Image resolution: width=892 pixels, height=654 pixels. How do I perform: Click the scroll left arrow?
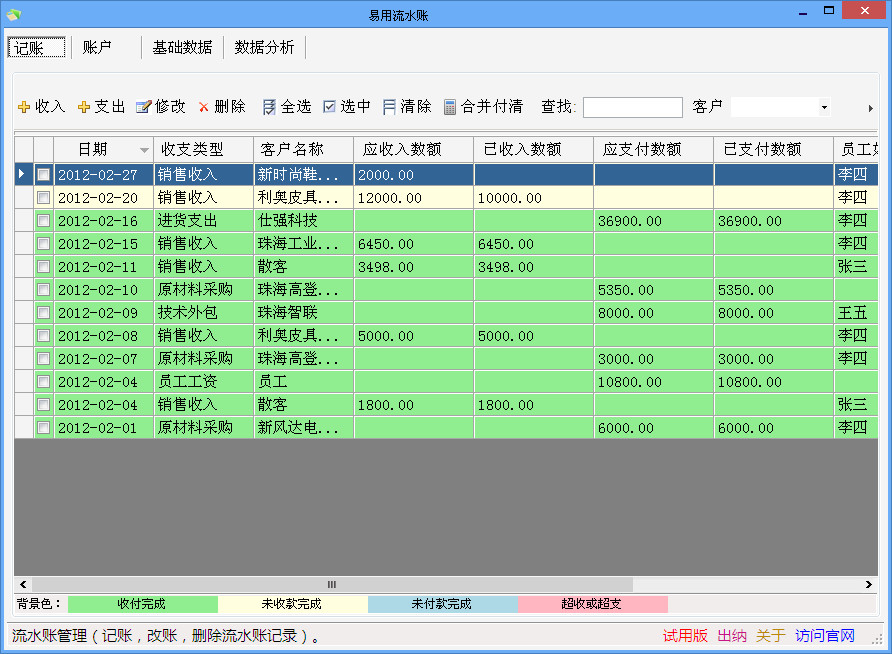click(x=23, y=584)
